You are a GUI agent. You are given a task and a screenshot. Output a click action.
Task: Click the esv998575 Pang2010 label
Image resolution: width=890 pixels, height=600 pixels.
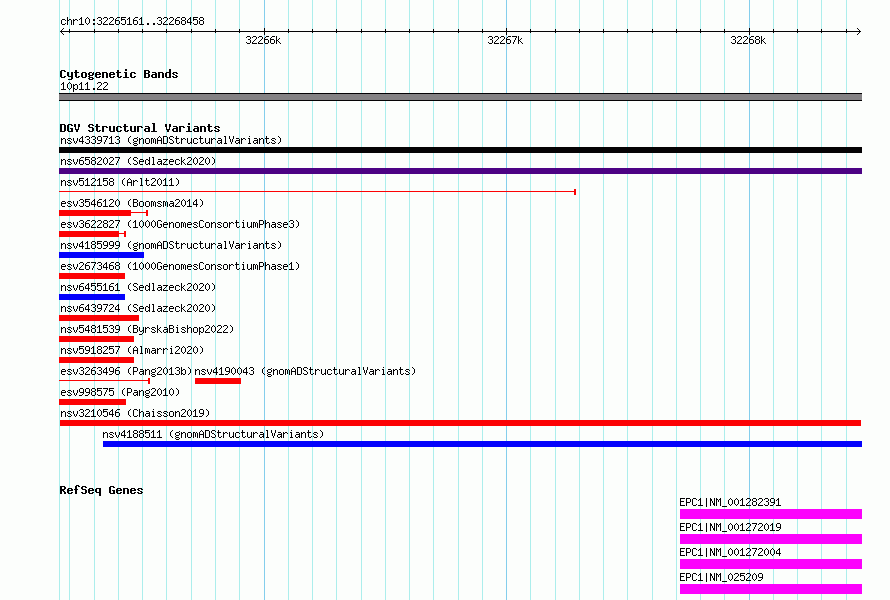coord(120,392)
